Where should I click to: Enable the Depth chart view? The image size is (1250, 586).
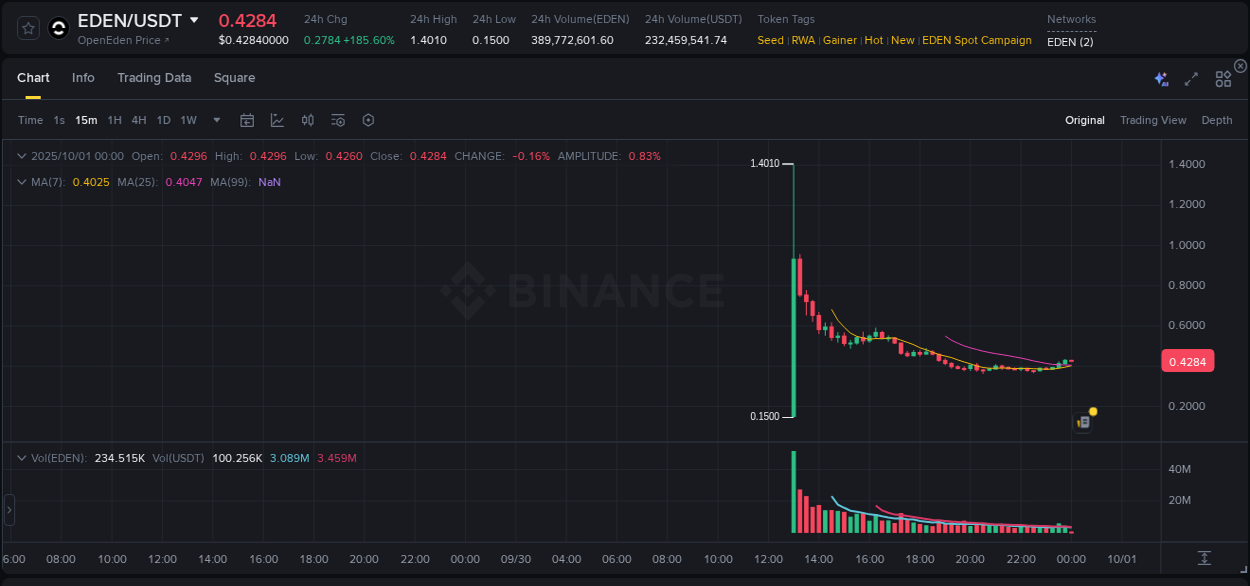pyautogui.click(x=1216, y=120)
